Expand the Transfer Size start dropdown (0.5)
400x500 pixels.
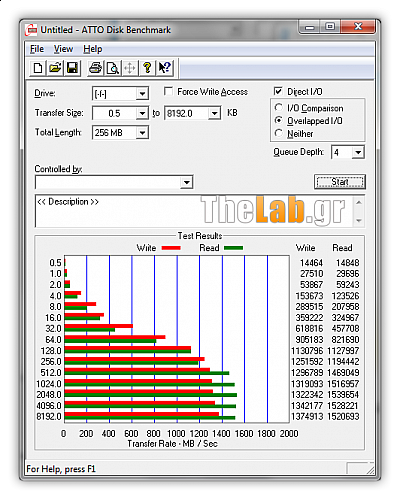pyautogui.click(x=142, y=113)
